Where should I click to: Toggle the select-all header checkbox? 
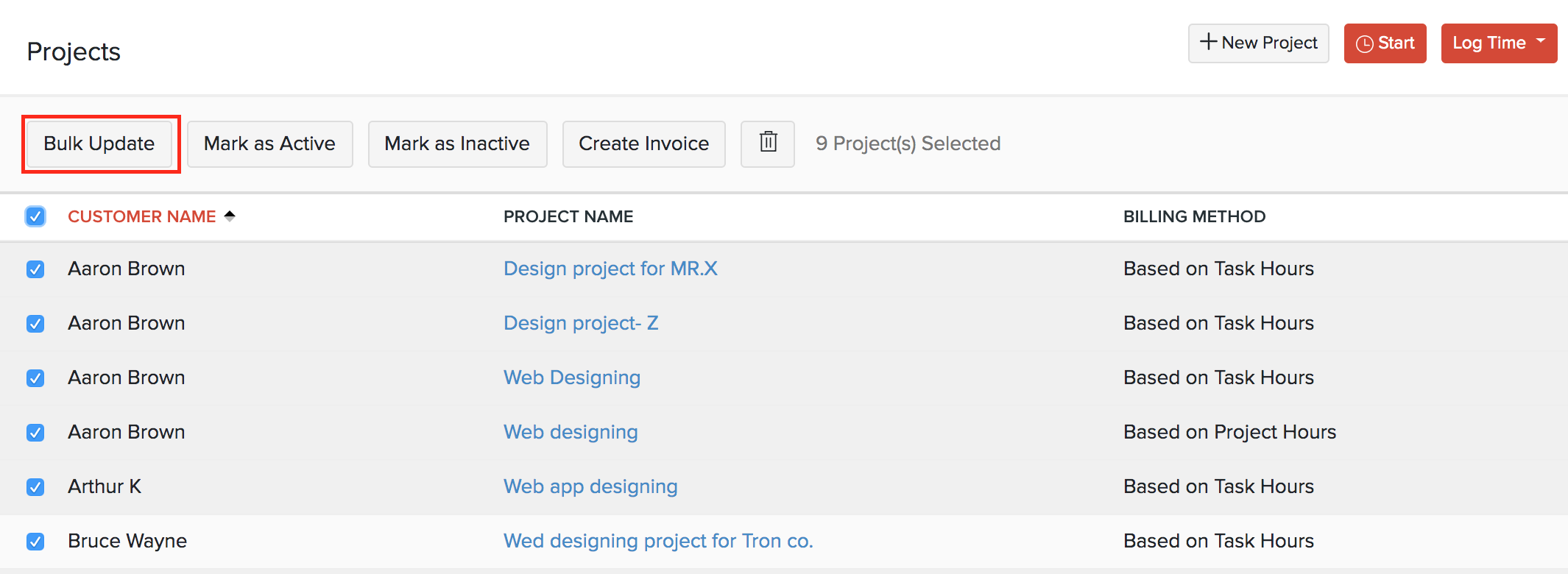click(35, 216)
